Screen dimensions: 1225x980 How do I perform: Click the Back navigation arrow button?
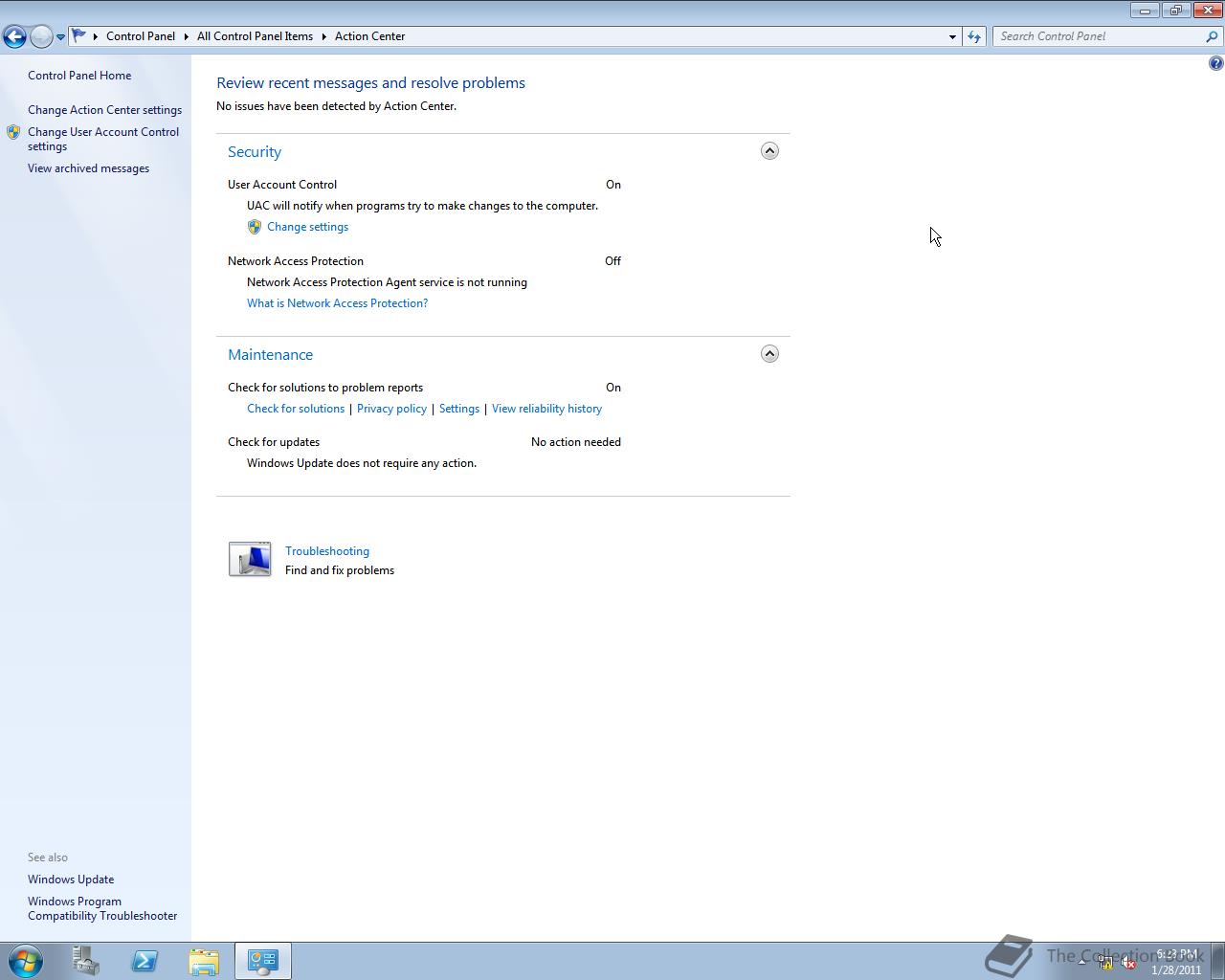[14, 36]
